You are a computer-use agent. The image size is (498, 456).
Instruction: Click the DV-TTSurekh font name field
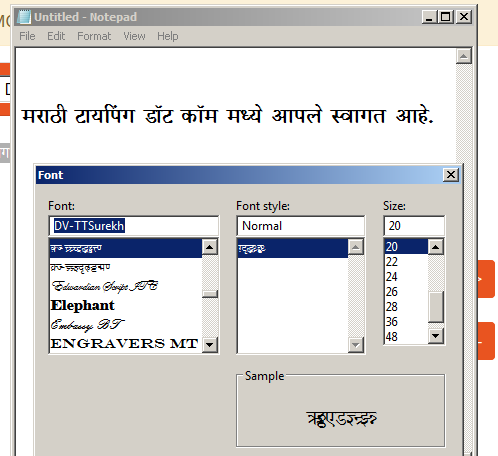click(x=134, y=226)
